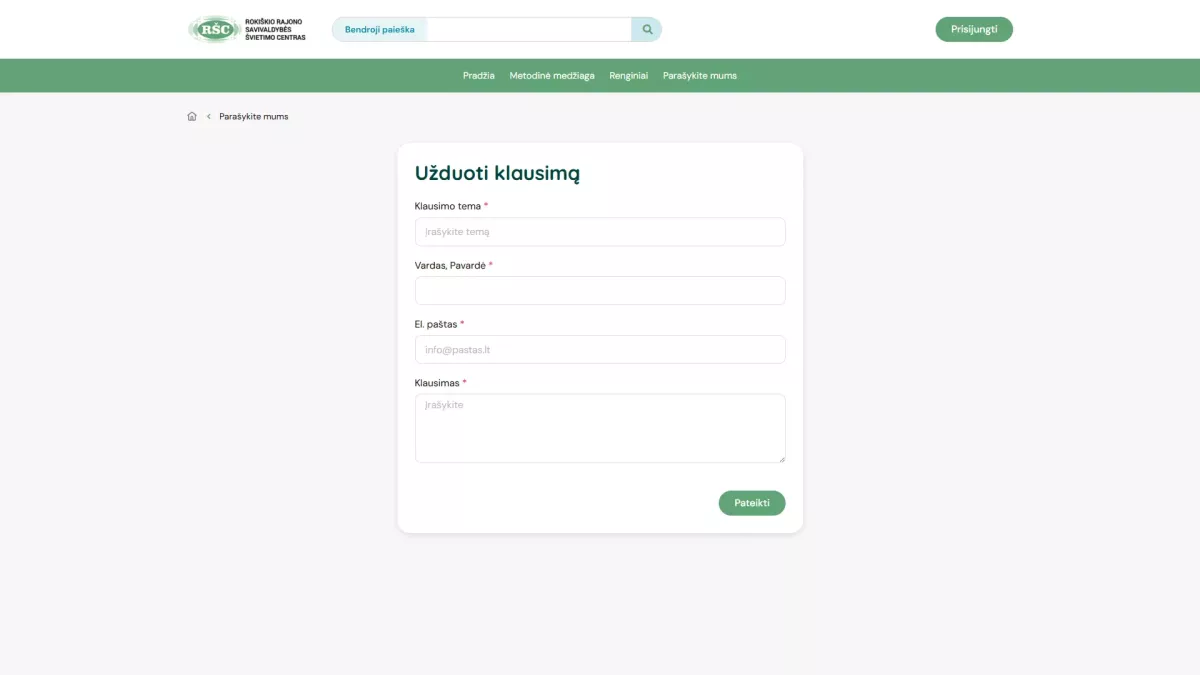The image size is (1200, 675).
Task: Click the Rokiškio rajono savivaldybės logo text
Action: coord(275,29)
